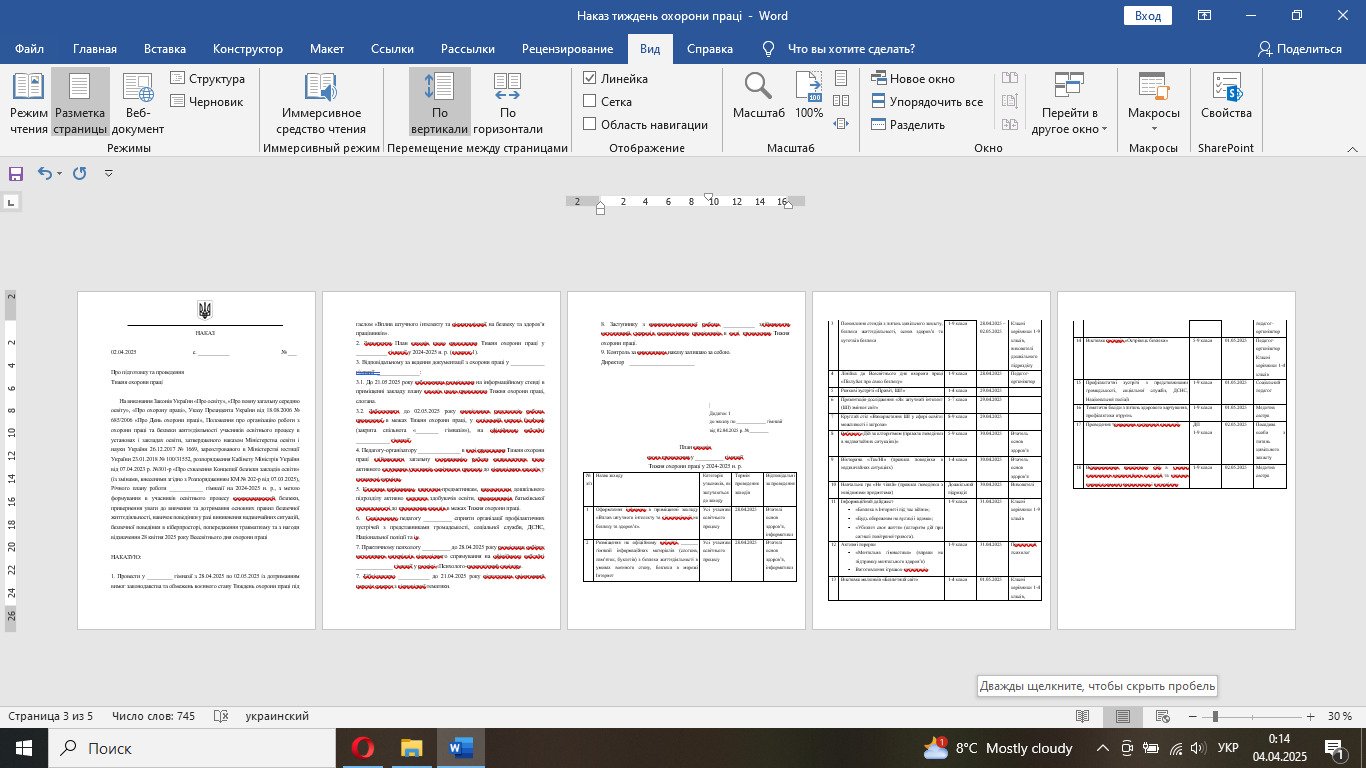Expand the Macros (Макросы) dropdown arrow
The height and width of the screenshot is (768, 1366).
click(1154, 128)
